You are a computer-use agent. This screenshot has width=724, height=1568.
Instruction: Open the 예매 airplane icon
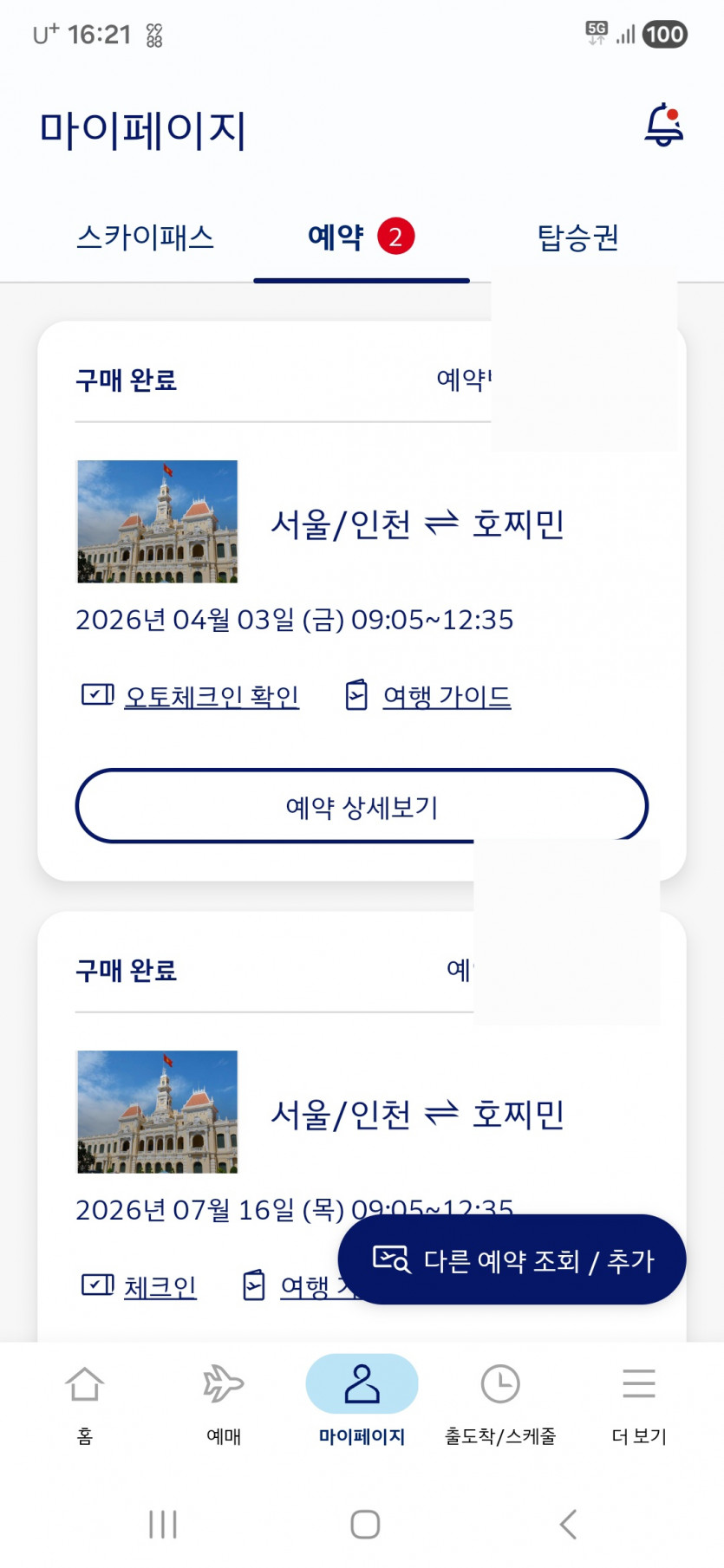tap(223, 1384)
